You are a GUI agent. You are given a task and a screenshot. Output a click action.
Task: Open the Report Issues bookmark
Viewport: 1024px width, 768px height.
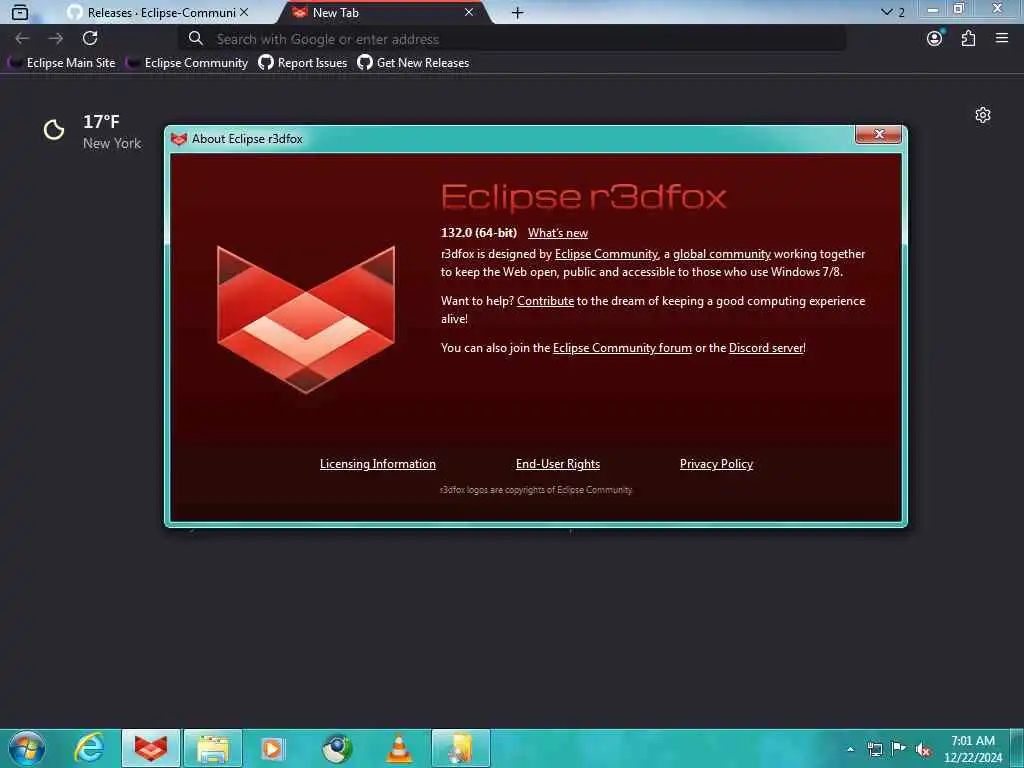(303, 63)
